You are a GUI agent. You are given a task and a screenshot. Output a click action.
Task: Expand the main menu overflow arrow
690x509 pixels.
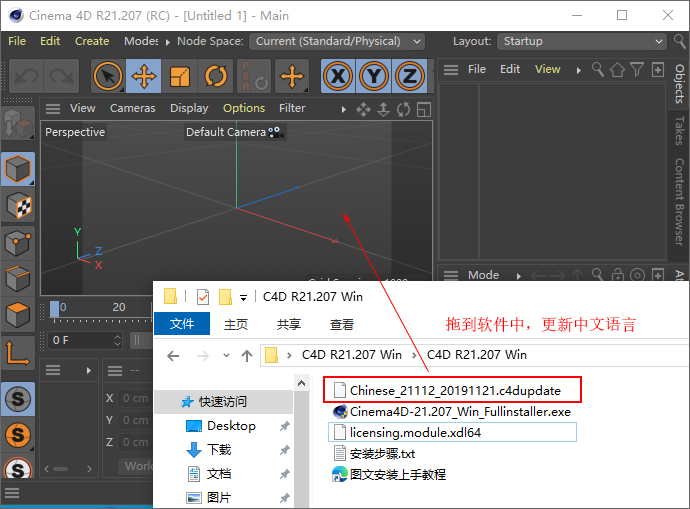(168, 42)
